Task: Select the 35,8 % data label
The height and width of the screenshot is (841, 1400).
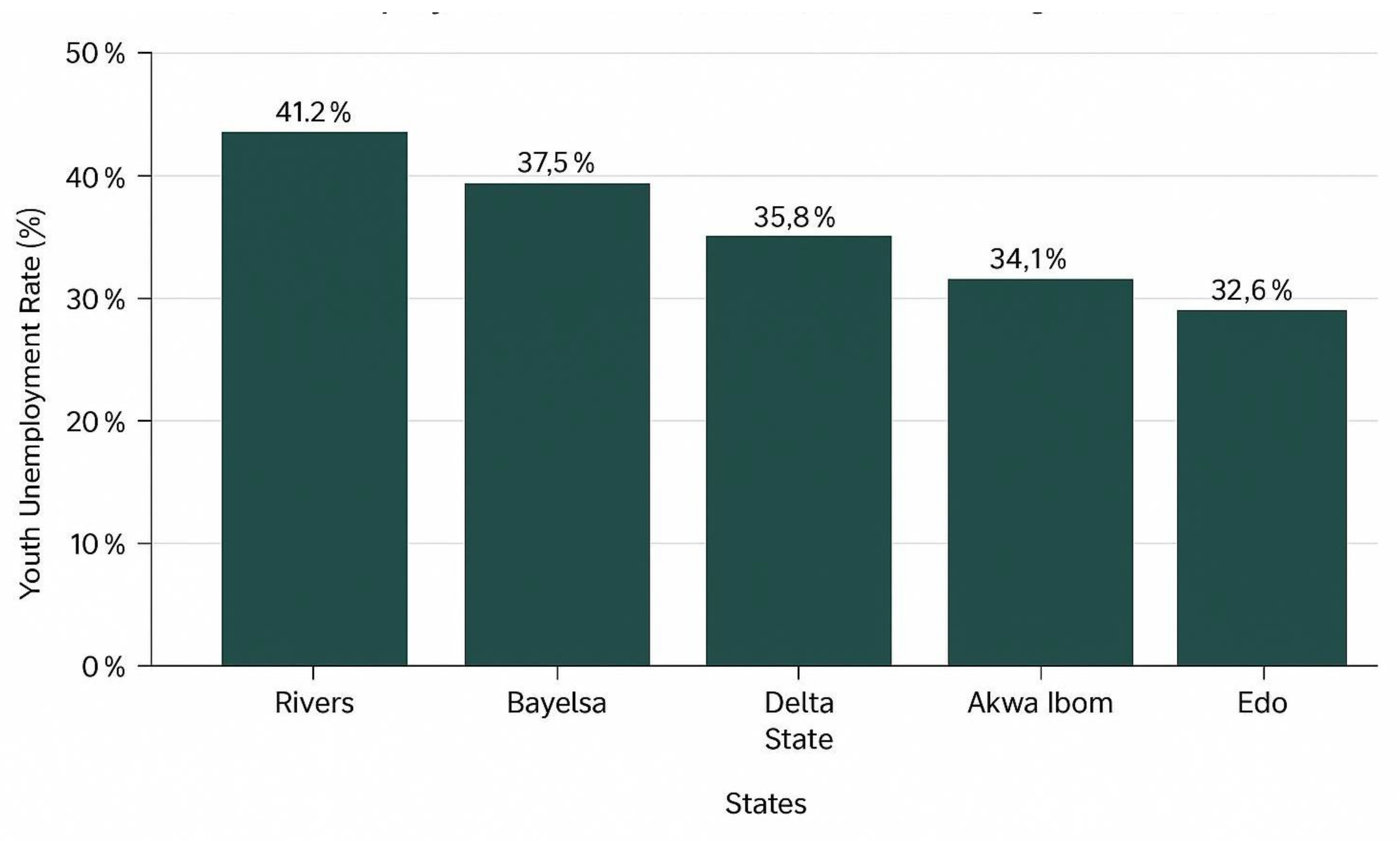Action: tap(794, 217)
